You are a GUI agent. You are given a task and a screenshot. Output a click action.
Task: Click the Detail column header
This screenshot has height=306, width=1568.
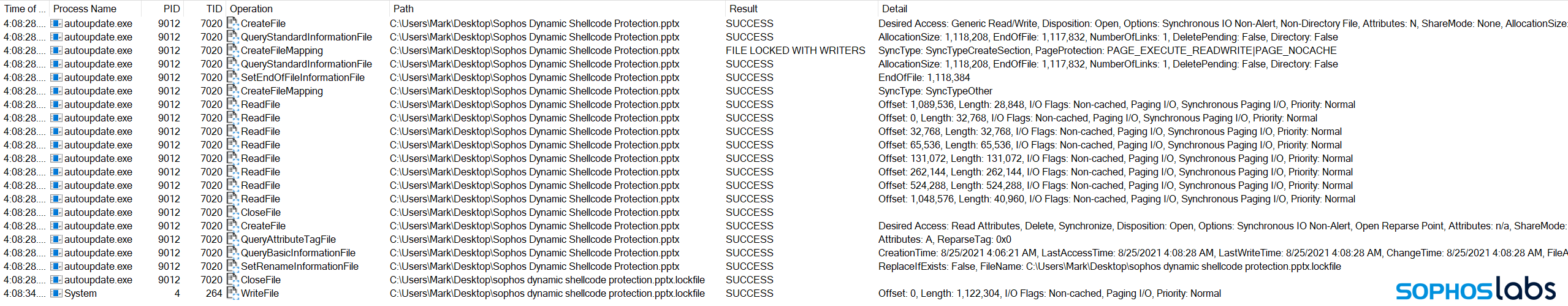point(894,9)
